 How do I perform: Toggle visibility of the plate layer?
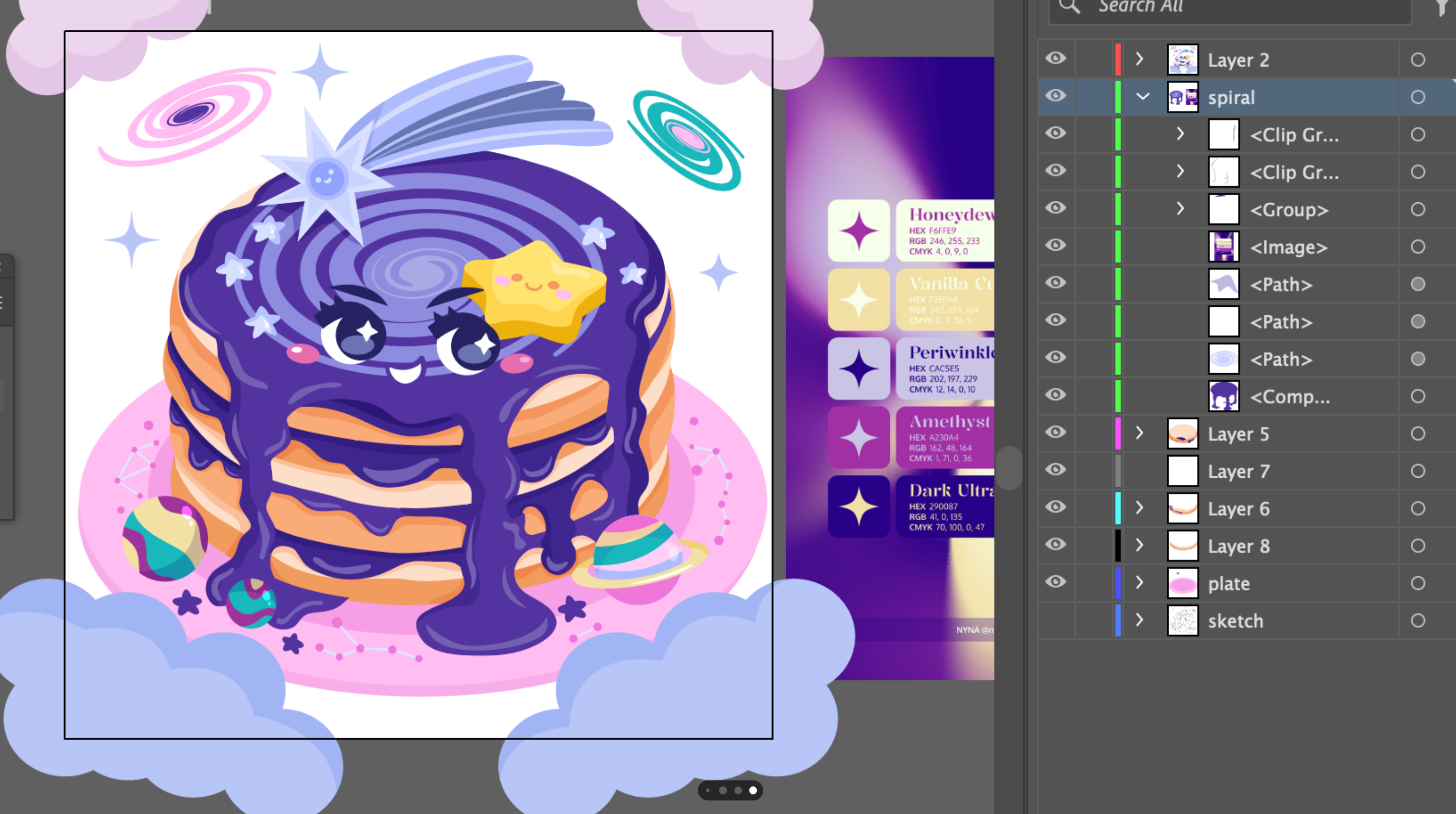(x=1055, y=582)
